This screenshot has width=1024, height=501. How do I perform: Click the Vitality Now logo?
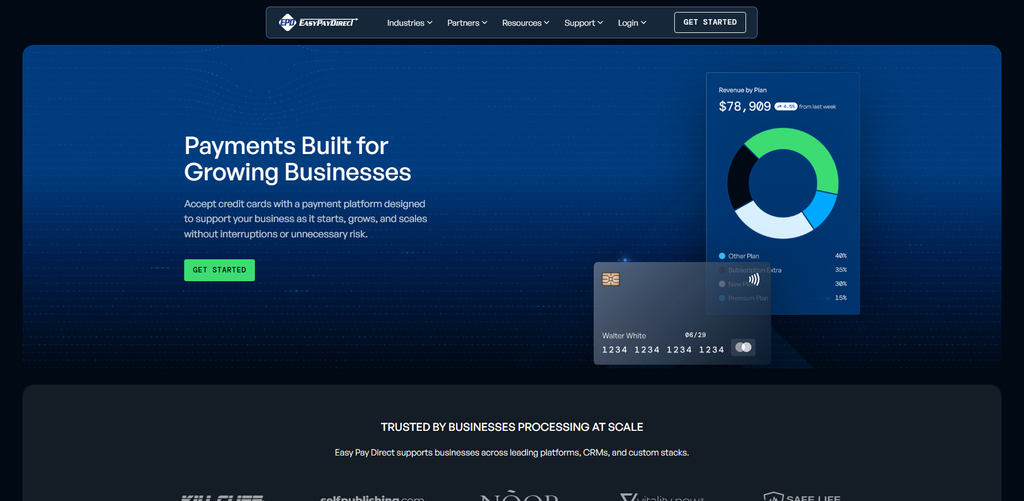click(662, 497)
